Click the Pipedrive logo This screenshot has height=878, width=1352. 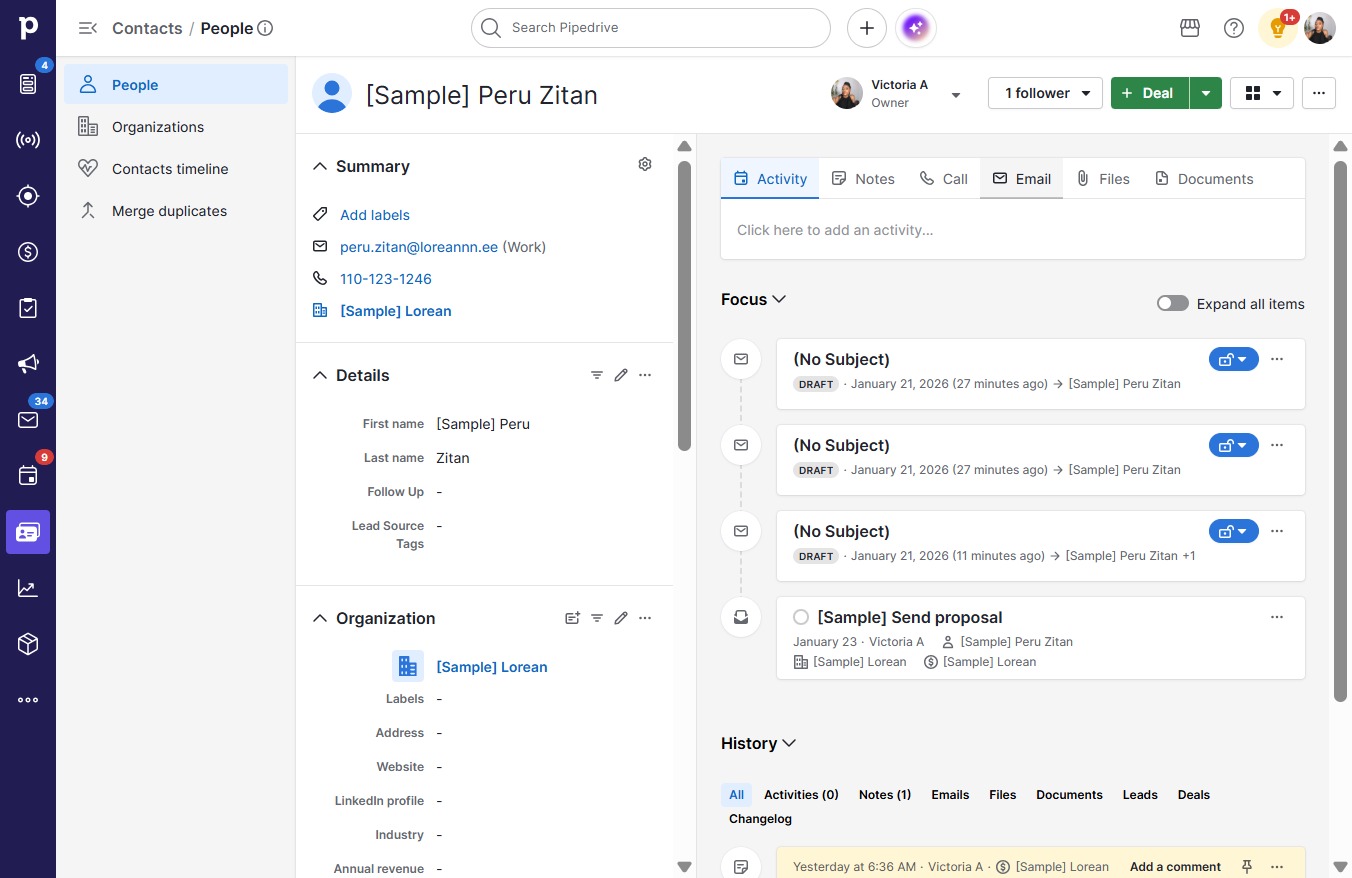point(28,28)
